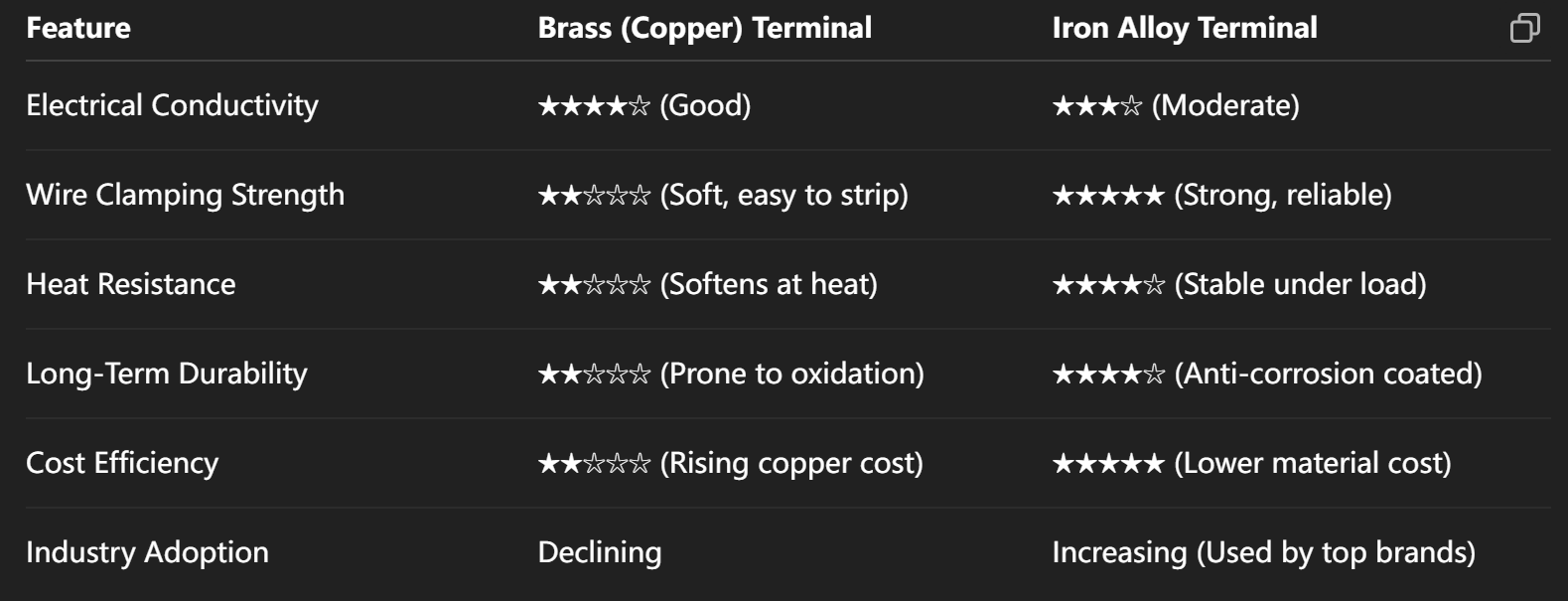Viewport: 1568px width, 601px height.
Task: Click the Industry Adoption row label
Action: [147, 552]
